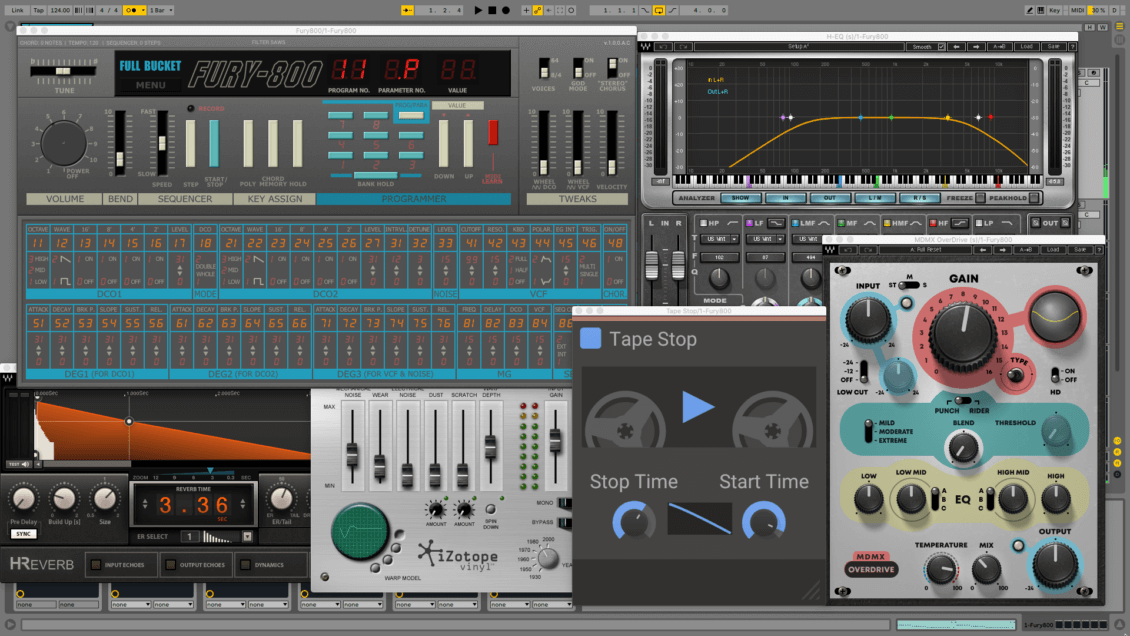This screenshot has width=1130, height=636.
Task: Toggle the green MF band
Action: pos(841,223)
